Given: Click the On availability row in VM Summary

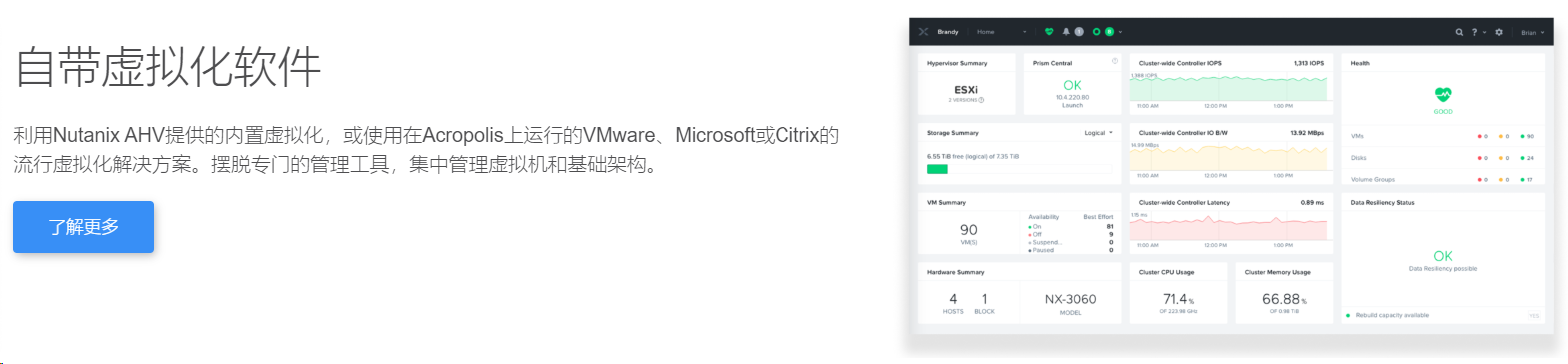Looking at the screenshot, I should pos(1071,227).
